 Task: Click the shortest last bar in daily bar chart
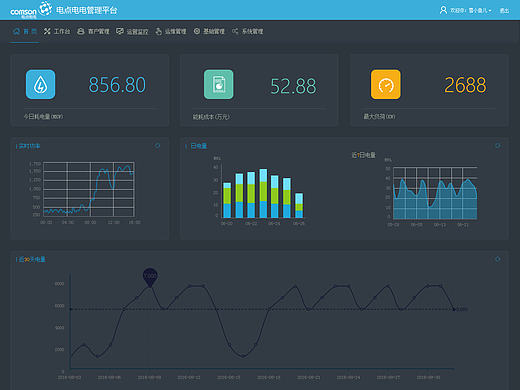pos(299,206)
